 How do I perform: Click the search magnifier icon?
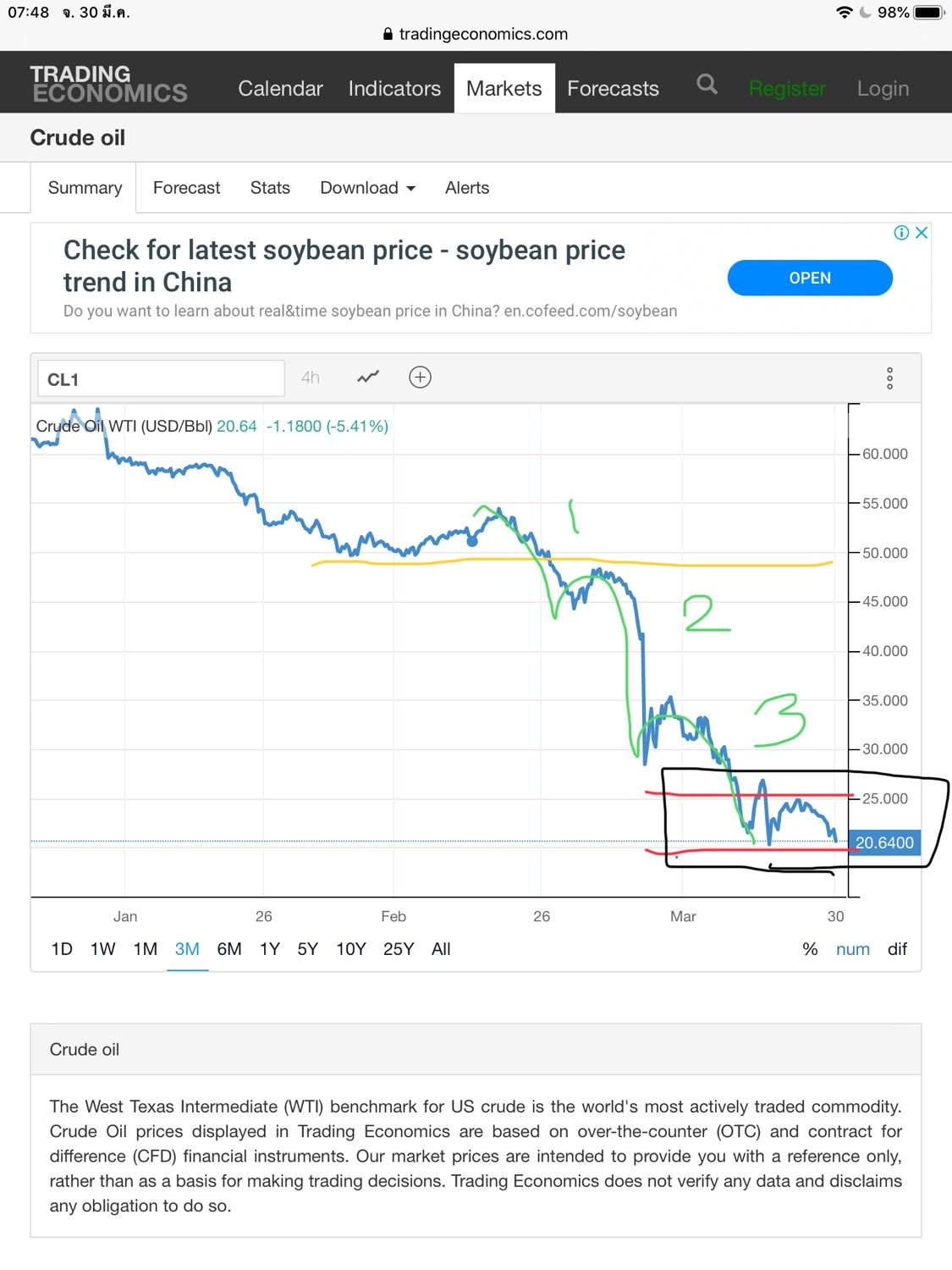pos(707,85)
